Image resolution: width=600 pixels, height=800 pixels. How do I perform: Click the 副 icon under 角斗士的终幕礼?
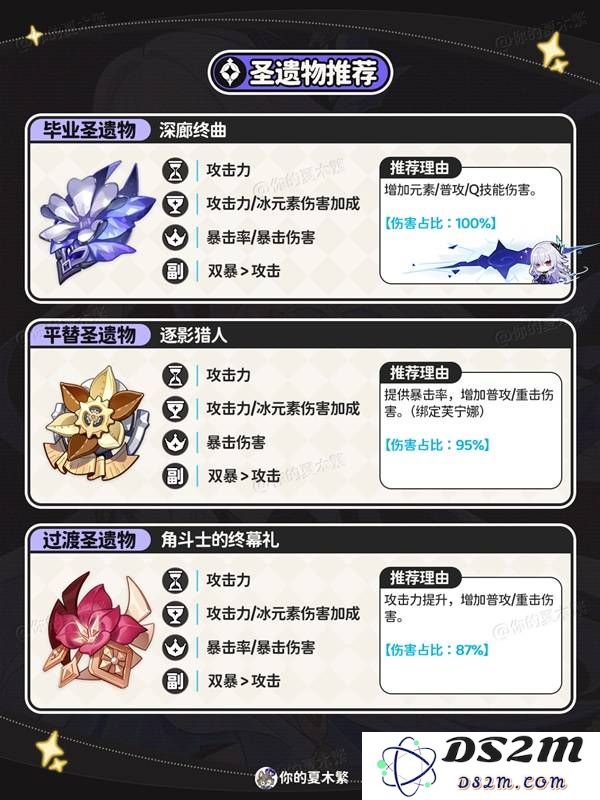[176, 681]
